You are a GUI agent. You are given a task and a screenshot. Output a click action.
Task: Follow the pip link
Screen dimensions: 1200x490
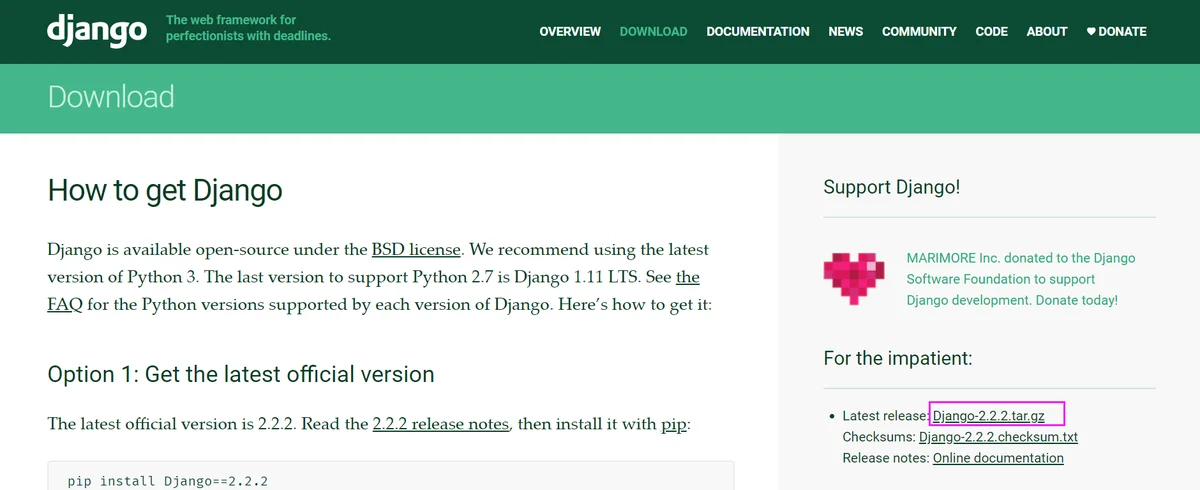pyautogui.click(x=674, y=424)
